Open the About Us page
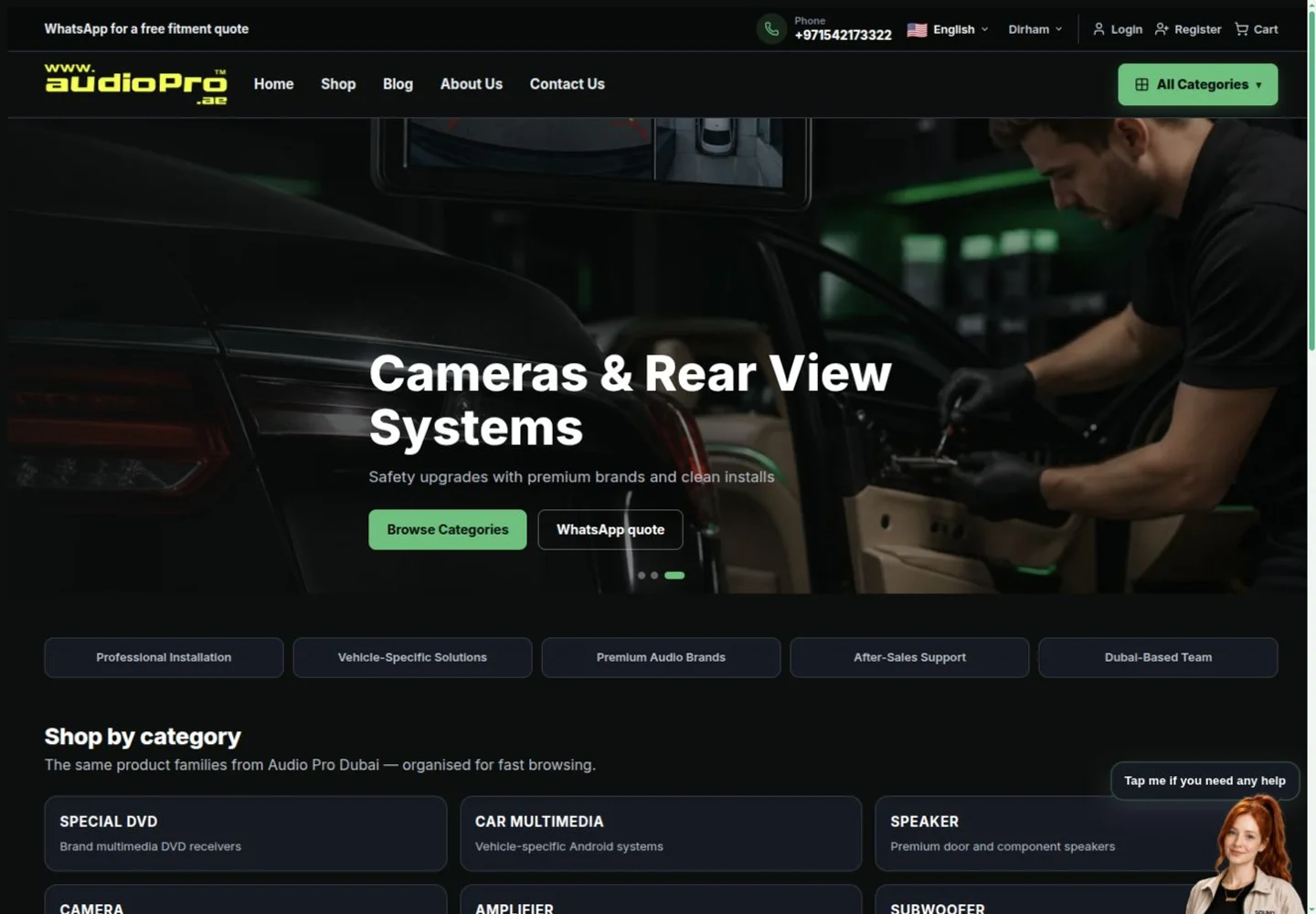 point(472,84)
